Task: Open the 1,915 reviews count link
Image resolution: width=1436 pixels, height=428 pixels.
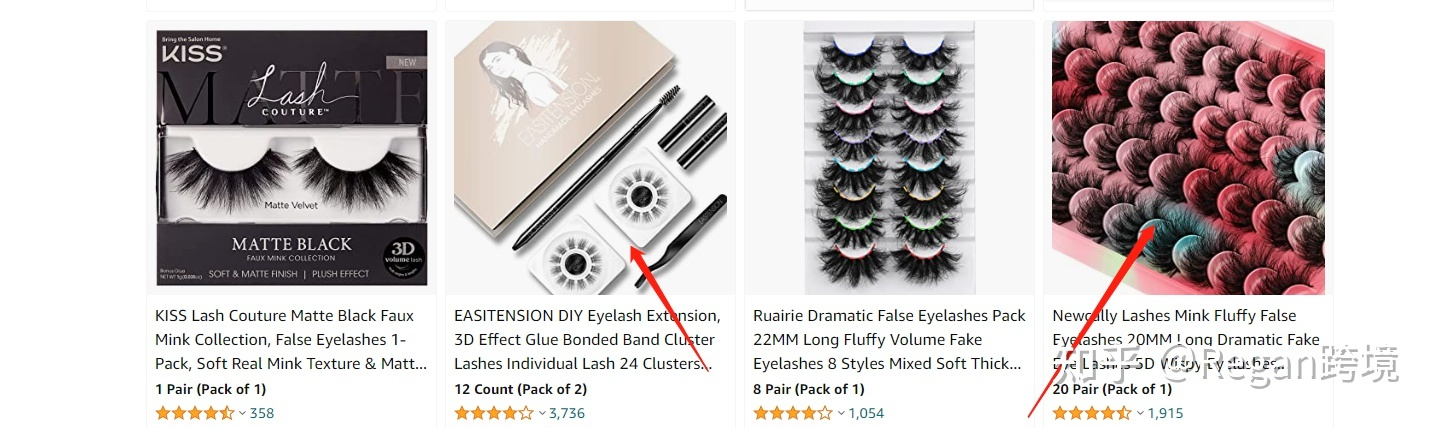Action: [x=1165, y=413]
